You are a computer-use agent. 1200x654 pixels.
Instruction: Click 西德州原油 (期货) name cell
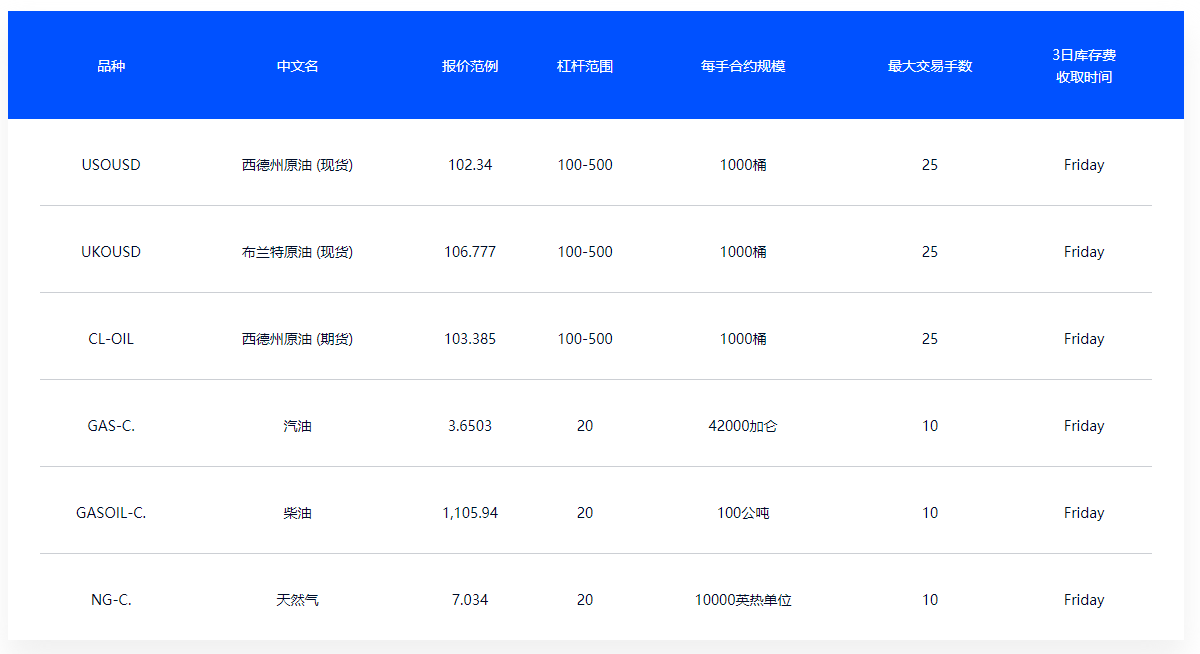pyautogui.click(x=298, y=339)
